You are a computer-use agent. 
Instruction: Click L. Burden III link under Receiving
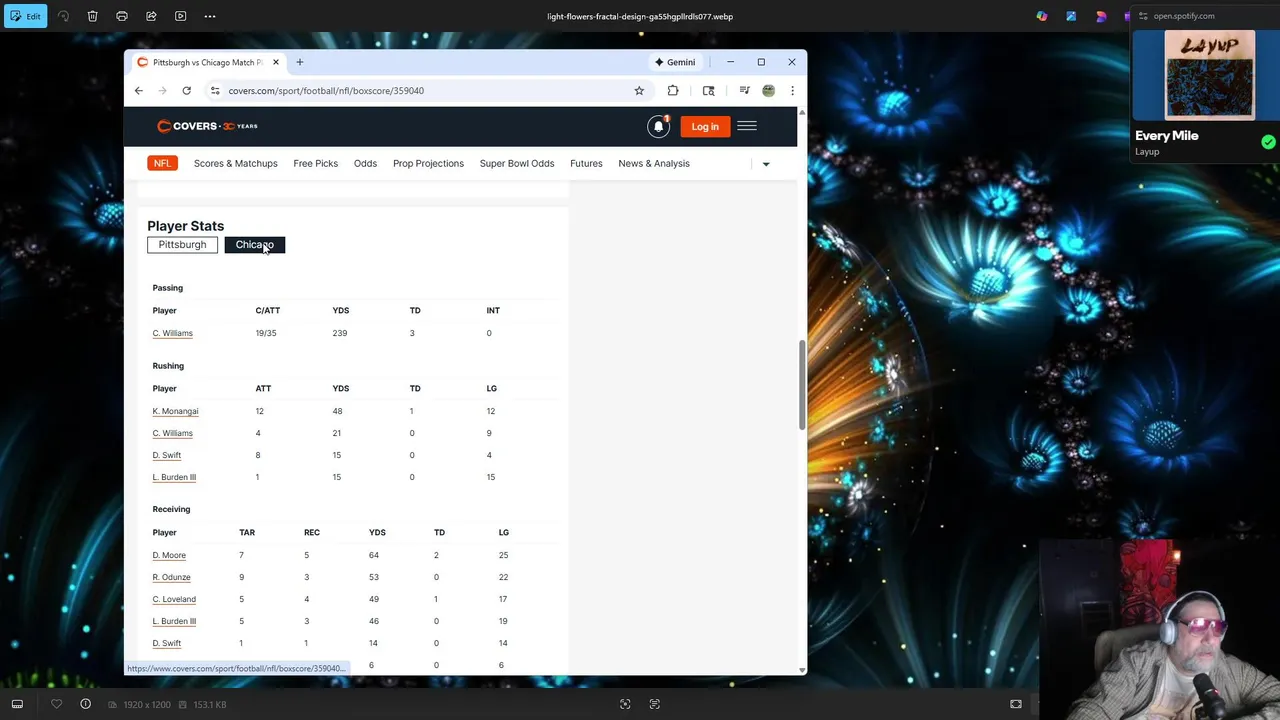[174, 621]
